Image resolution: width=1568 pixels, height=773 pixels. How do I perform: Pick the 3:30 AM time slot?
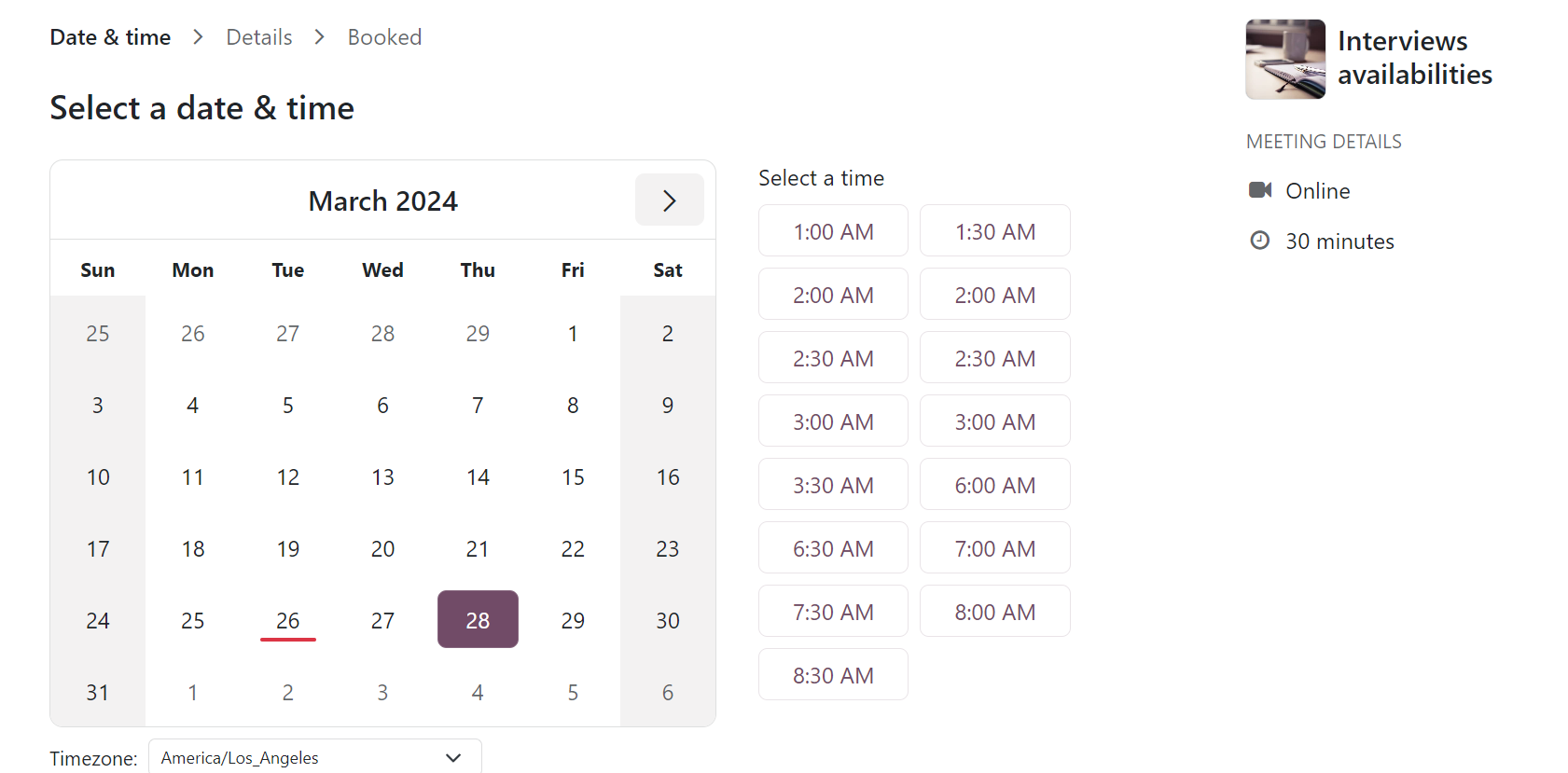pos(832,485)
